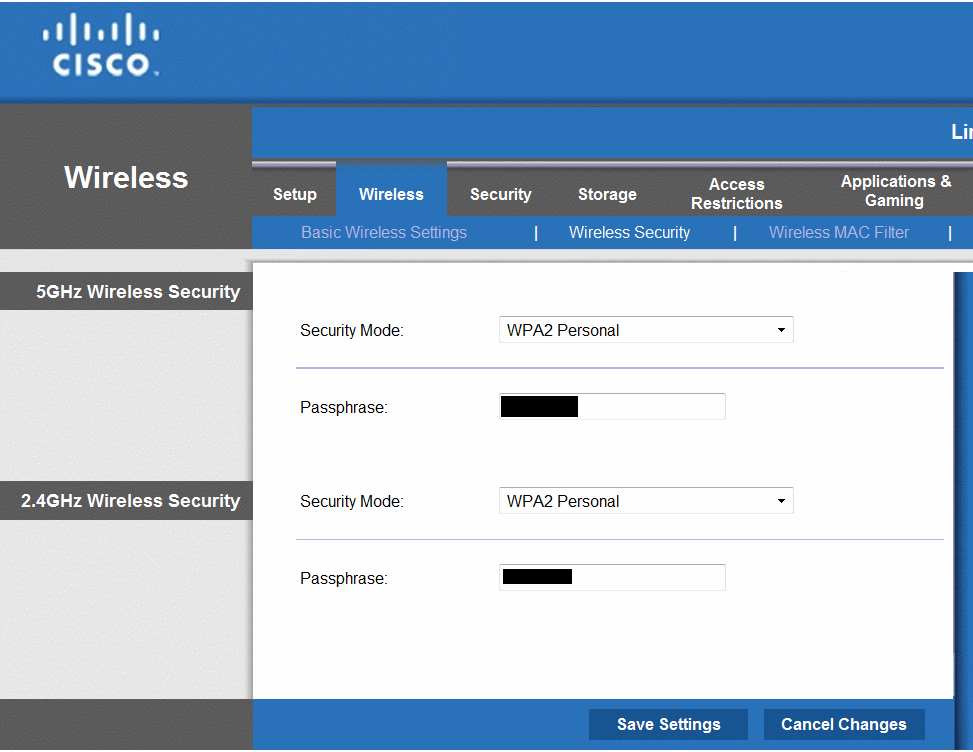This screenshot has width=973, height=752.
Task: Click the Save Settings button
Action: pos(668,724)
